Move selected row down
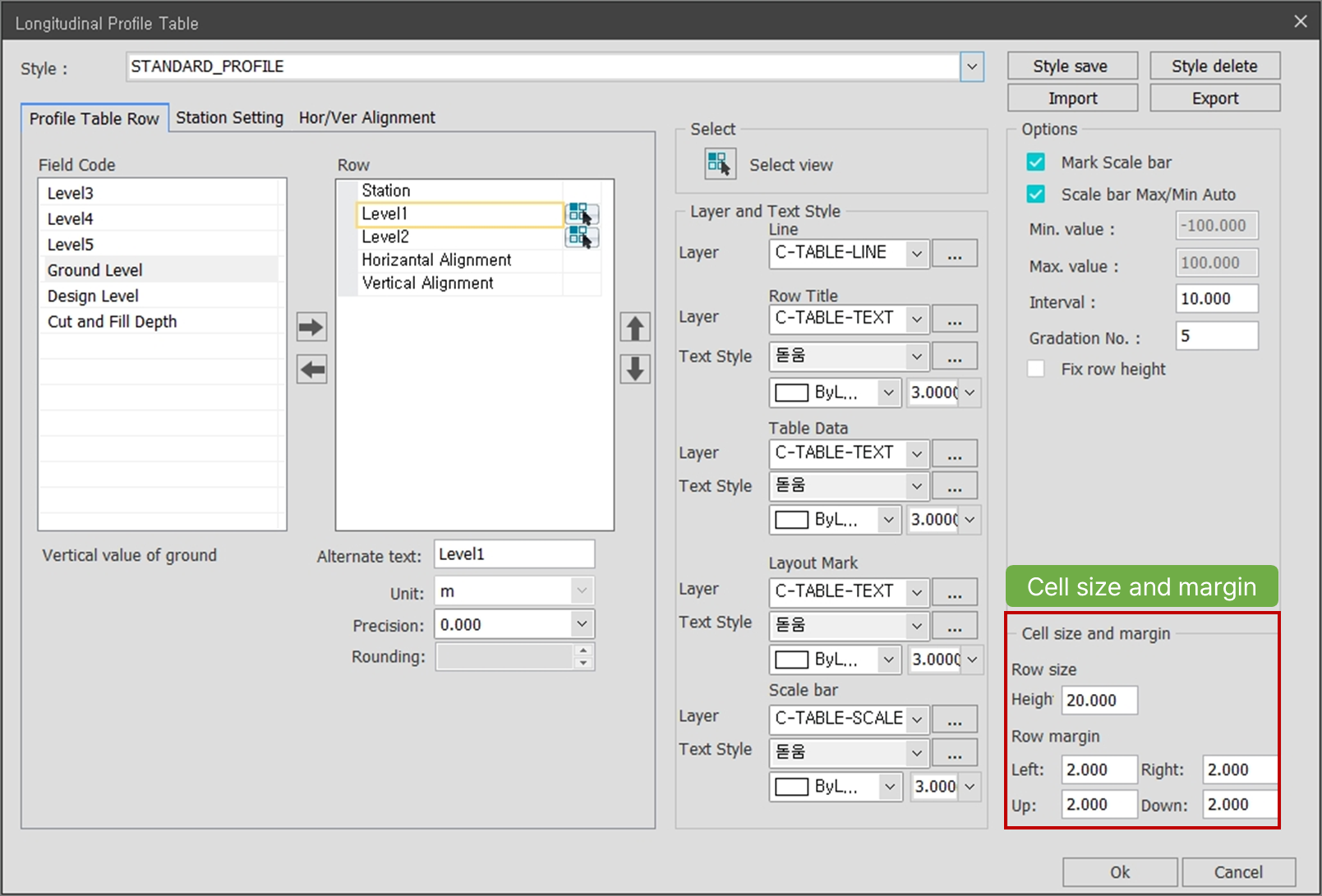 [635, 370]
